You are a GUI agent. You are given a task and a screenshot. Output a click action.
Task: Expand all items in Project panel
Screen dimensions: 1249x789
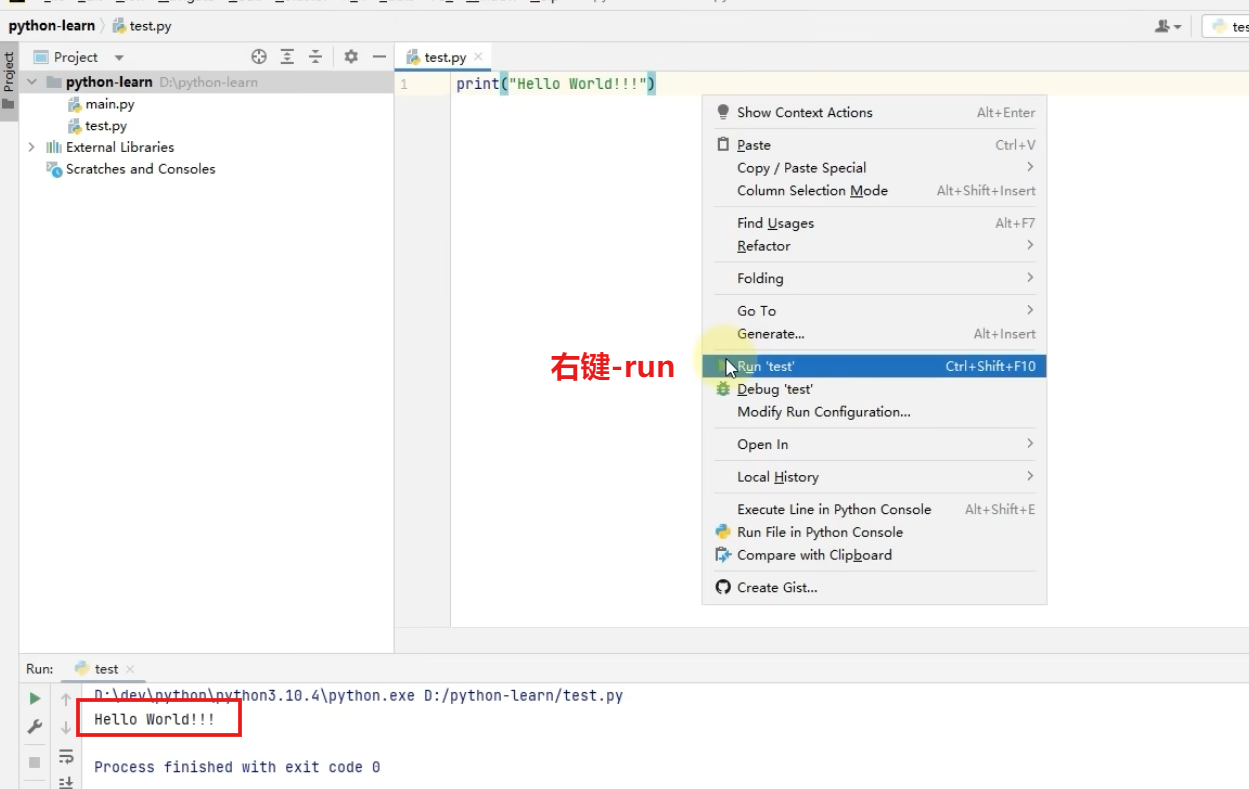pyautogui.click(x=287, y=57)
